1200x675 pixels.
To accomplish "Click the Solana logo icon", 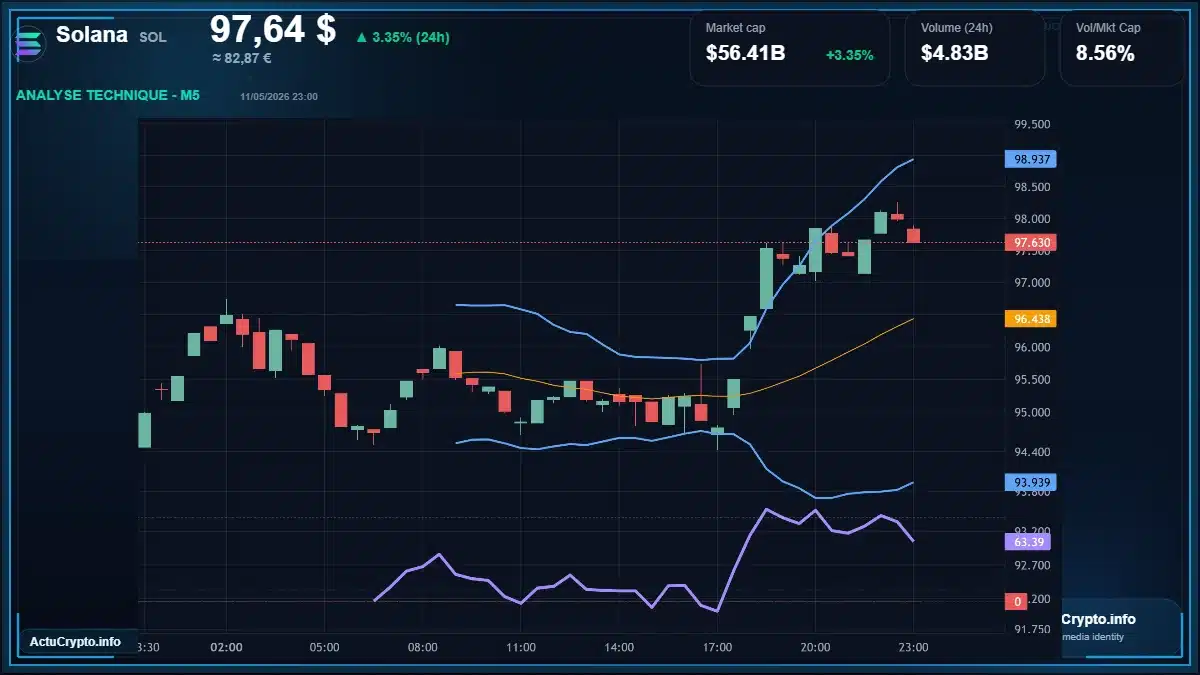I will [29, 44].
